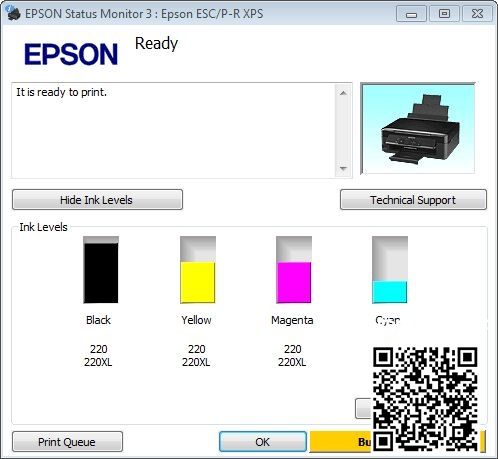This screenshot has height=459, width=498.
Task: Click the message box scroll down arrow
Action: pyautogui.click(x=343, y=168)
